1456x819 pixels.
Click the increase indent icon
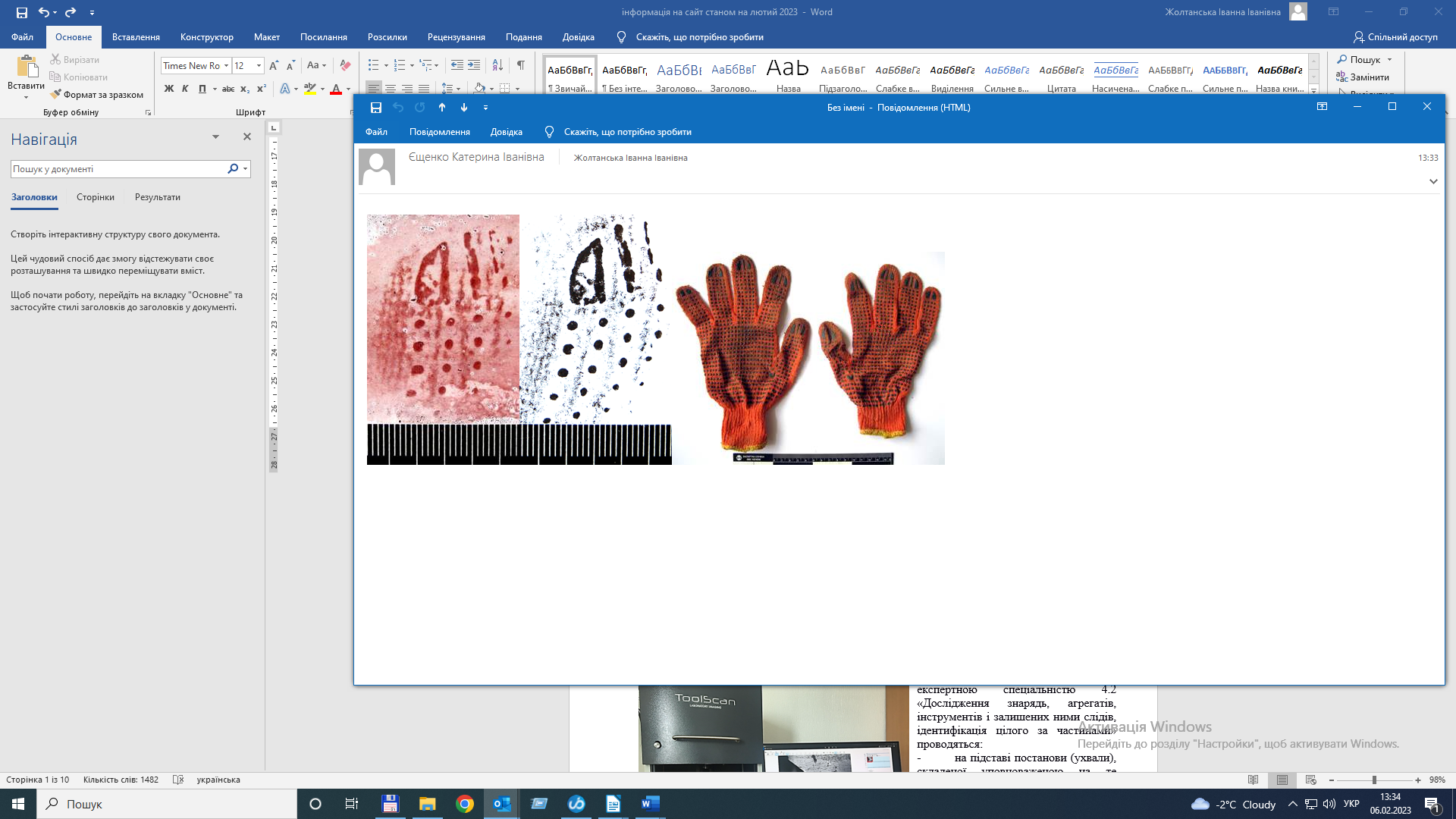click(x=474, y=65)
